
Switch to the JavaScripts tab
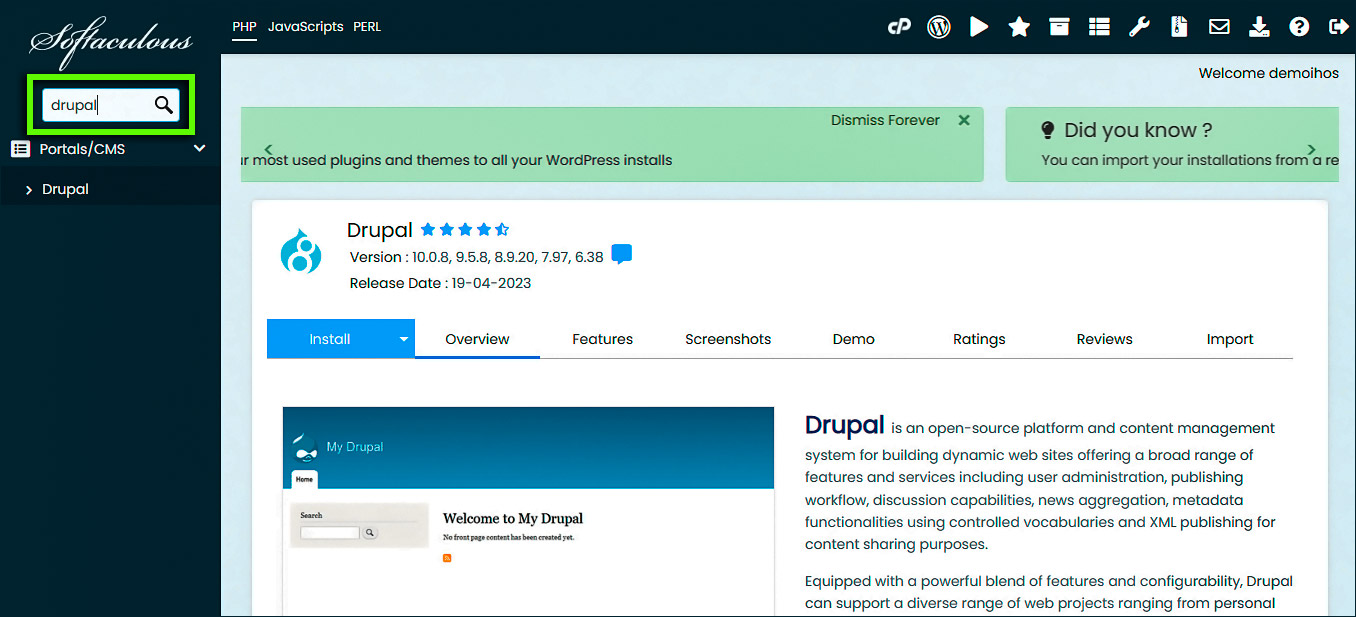305,26
